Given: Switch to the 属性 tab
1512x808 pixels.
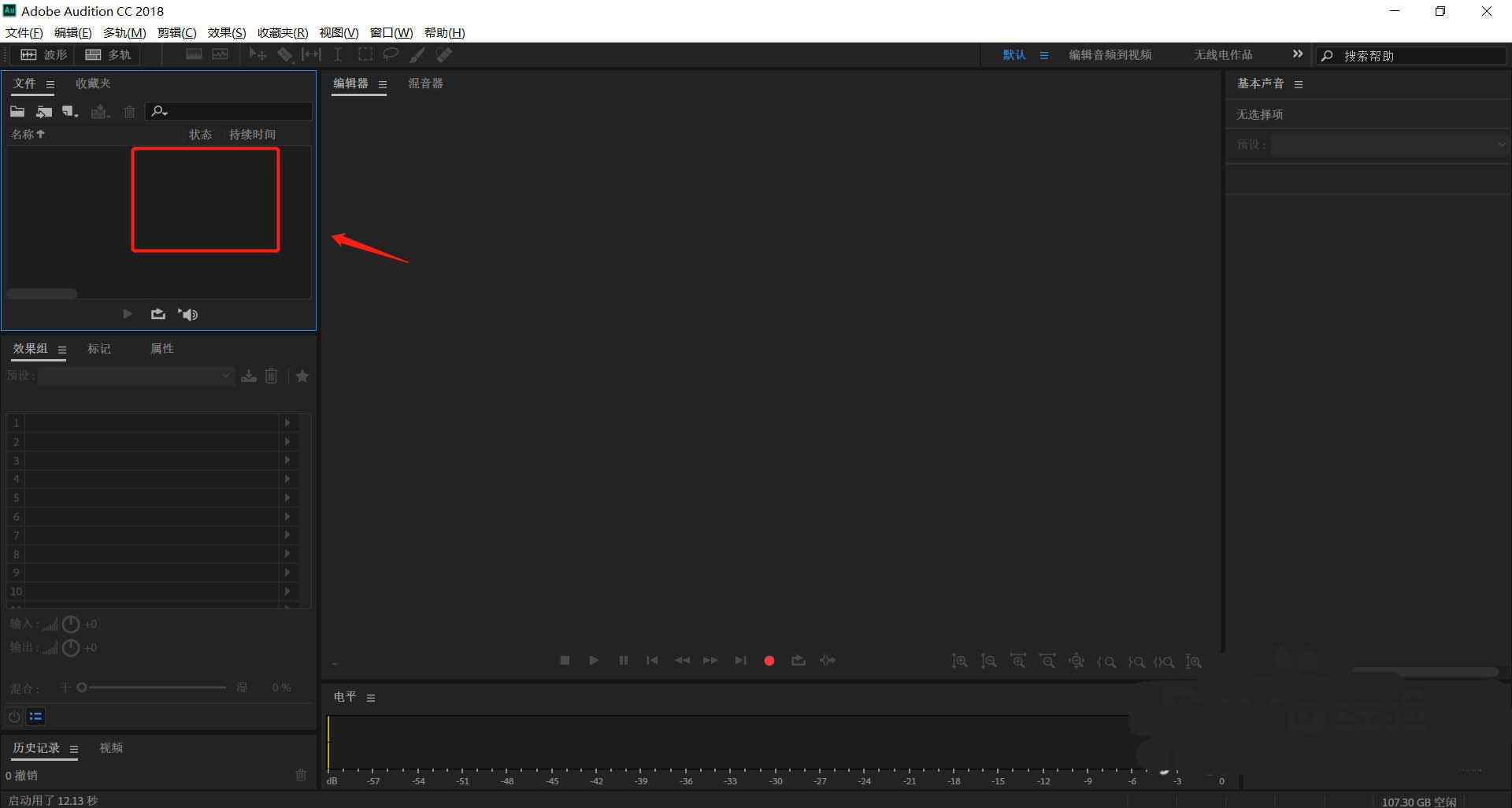Looking at the screenshot, I should tap(162, 349).
